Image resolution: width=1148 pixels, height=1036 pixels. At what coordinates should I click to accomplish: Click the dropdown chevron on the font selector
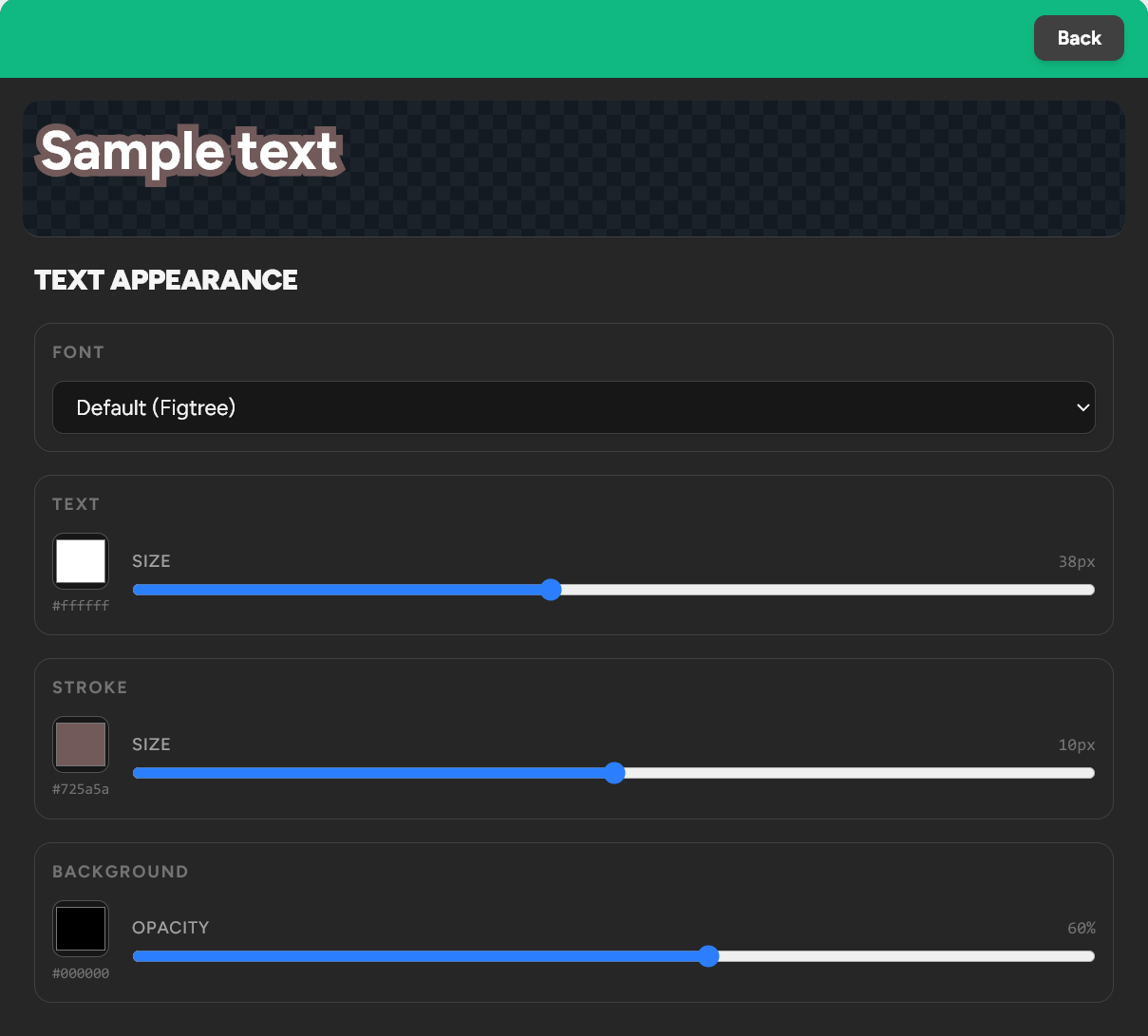click(1082, 407)
